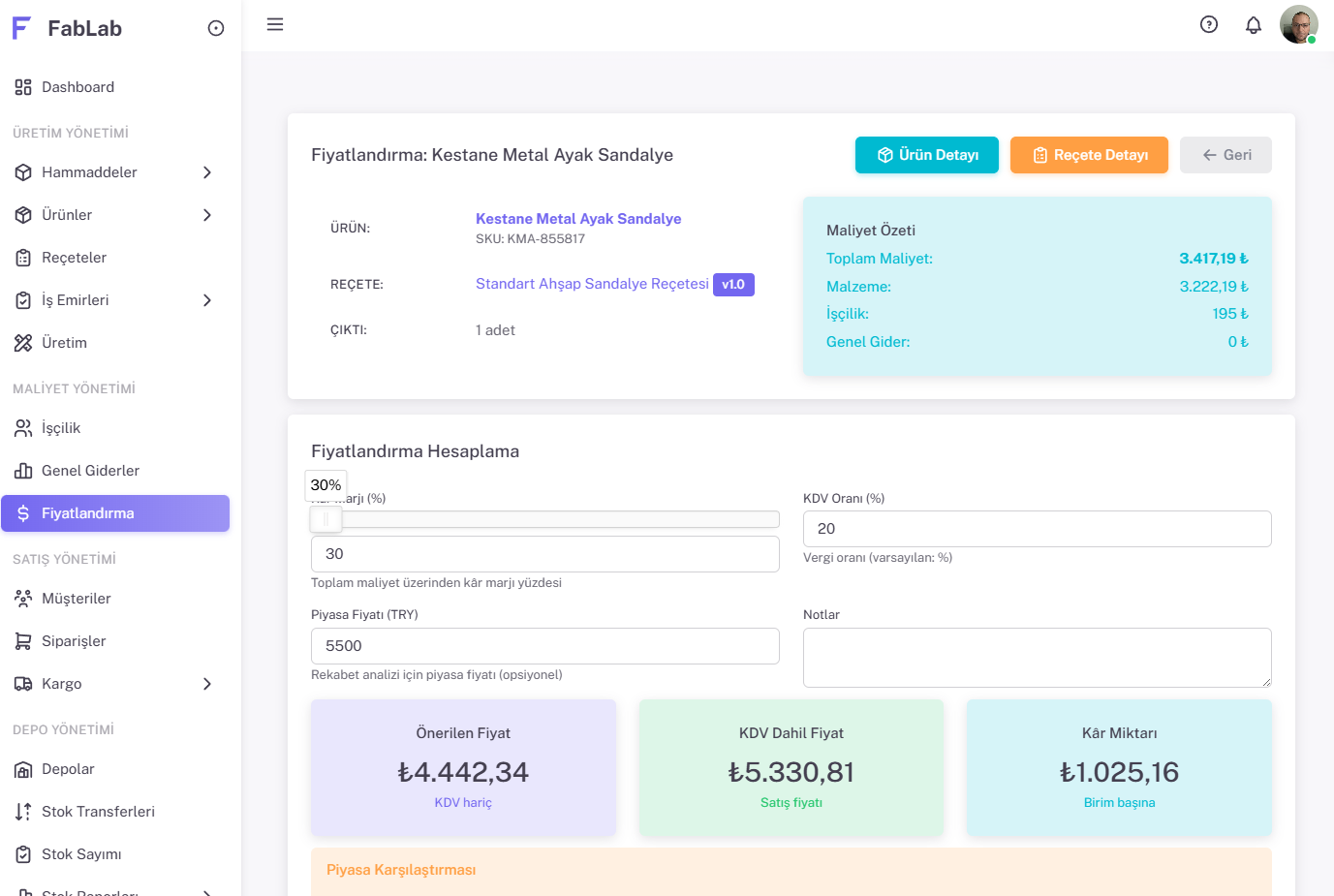Screen dimensions: 1334x896
Task: Click the Reçete Detayı button
Action: pyautogui.click(x=1089, y=155)
